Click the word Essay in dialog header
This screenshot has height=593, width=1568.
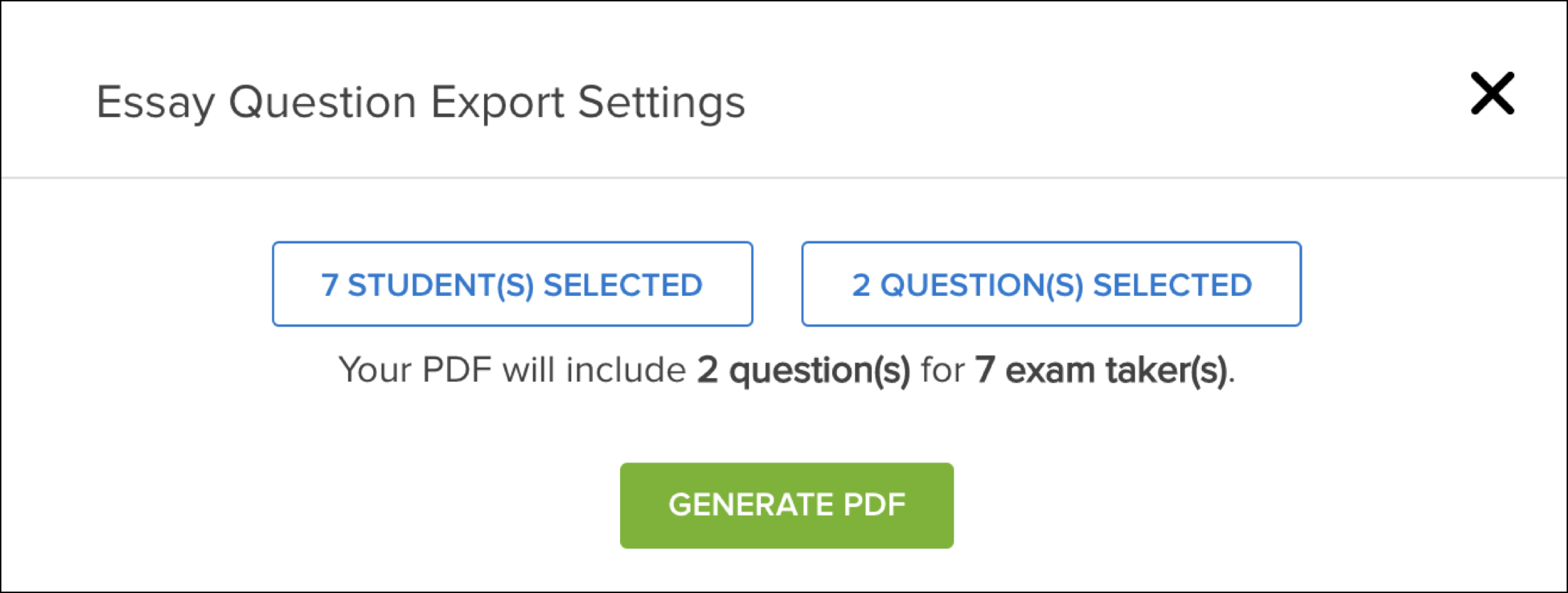point(156,104)
